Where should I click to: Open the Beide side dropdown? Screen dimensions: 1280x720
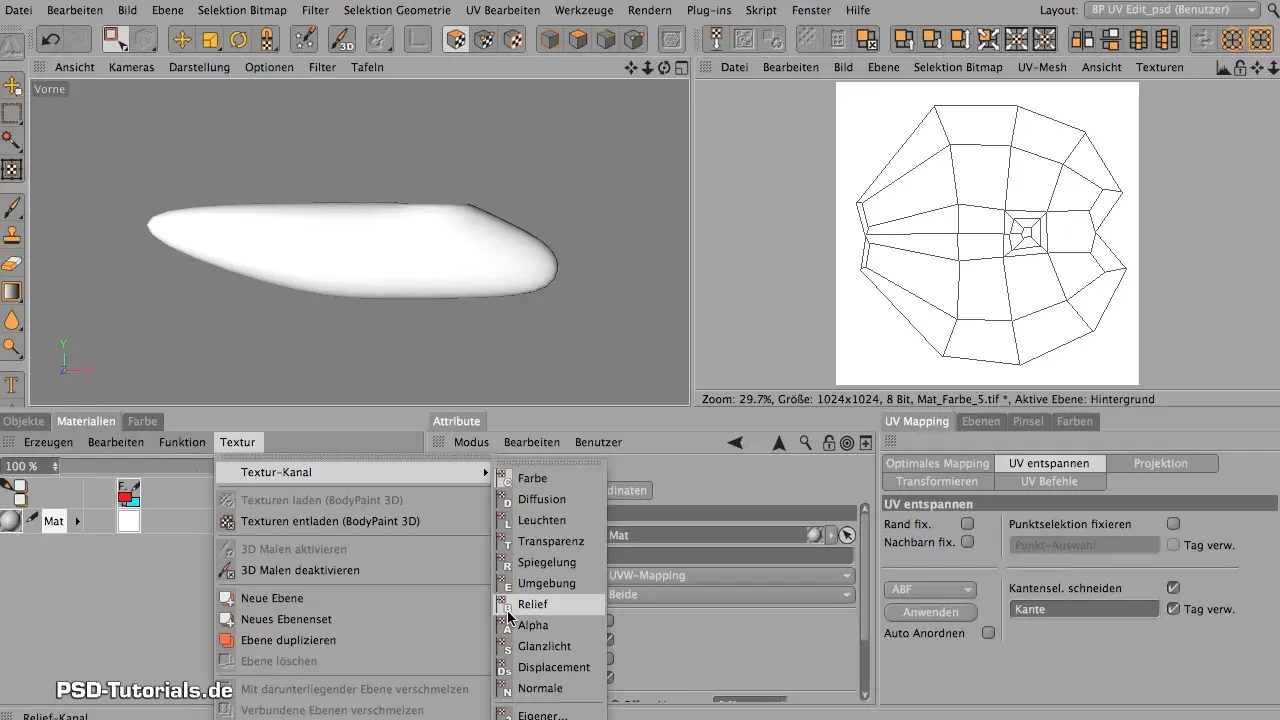pyautogui.click(x=729, y=595)
